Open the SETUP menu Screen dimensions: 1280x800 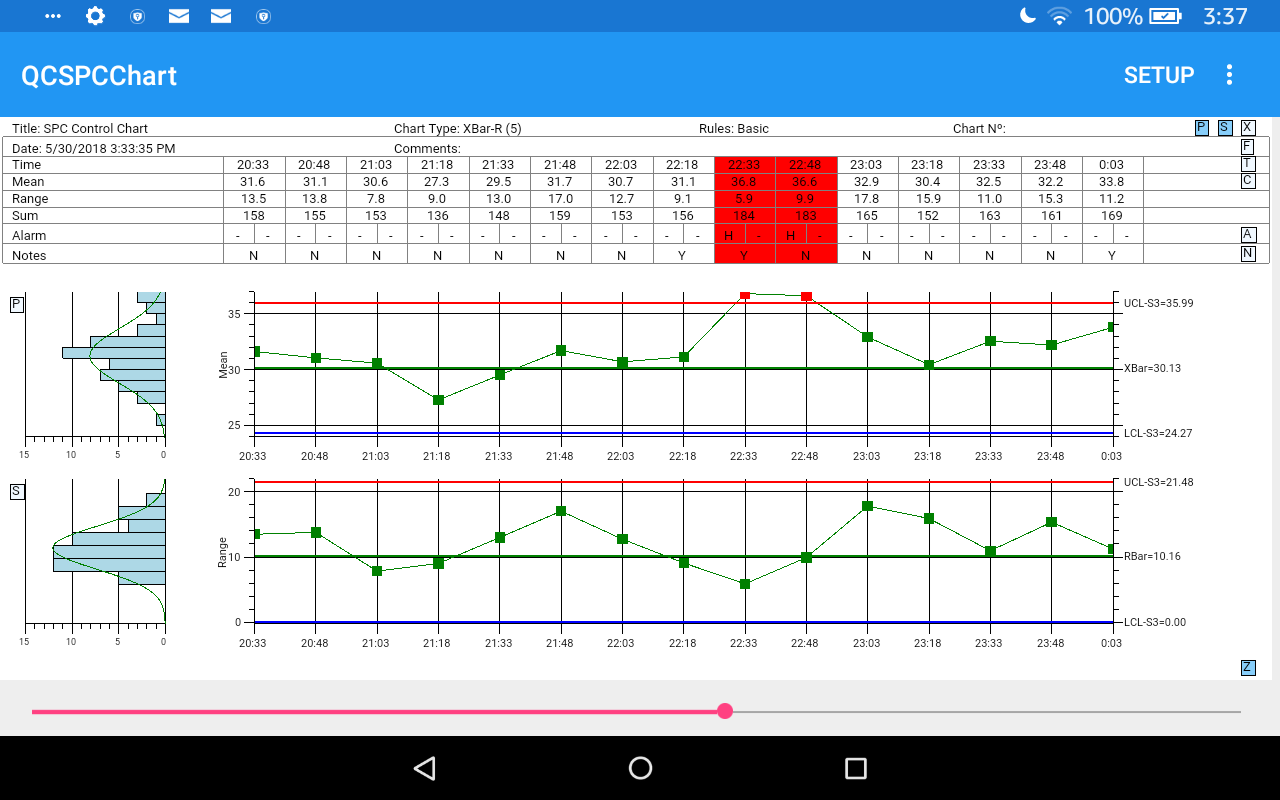(1159, 74)
